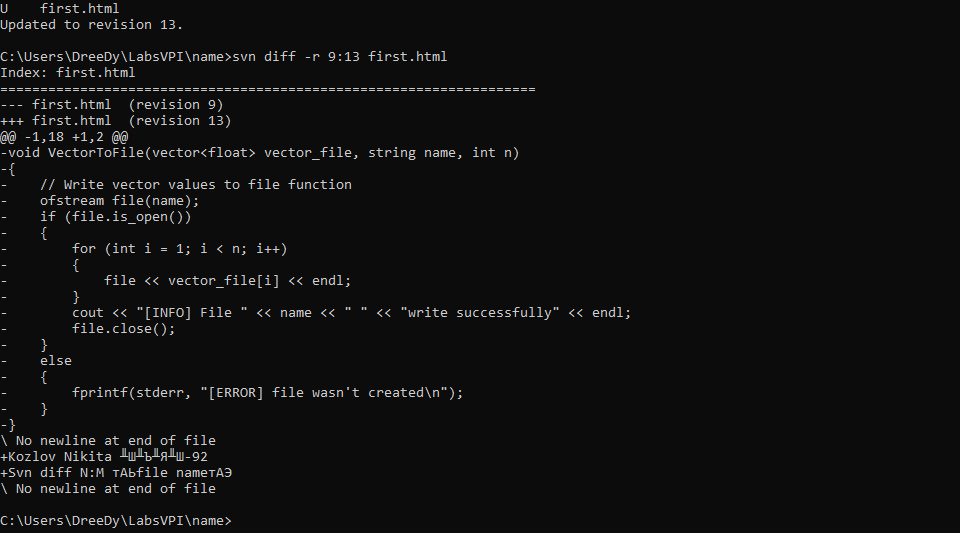This screenshot has width=960, height=533.
Task: Click the 'if (file.is_open())' line
Action: coord(116,217)
